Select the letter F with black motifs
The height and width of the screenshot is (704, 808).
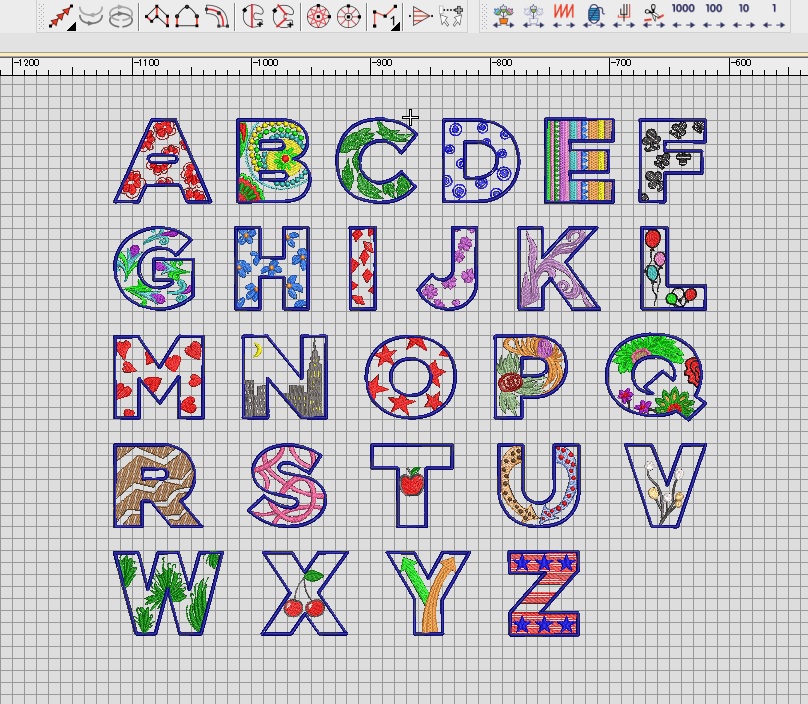point(672,161)
